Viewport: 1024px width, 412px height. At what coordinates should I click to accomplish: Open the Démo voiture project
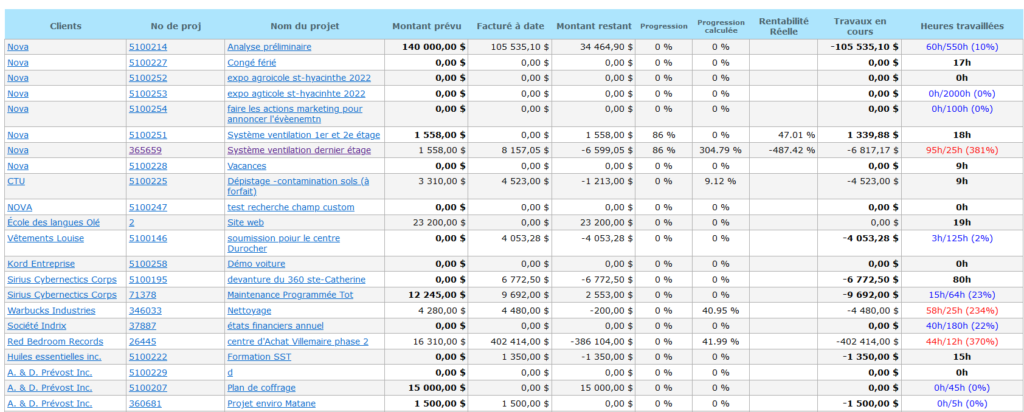click(x=256, y=264)
